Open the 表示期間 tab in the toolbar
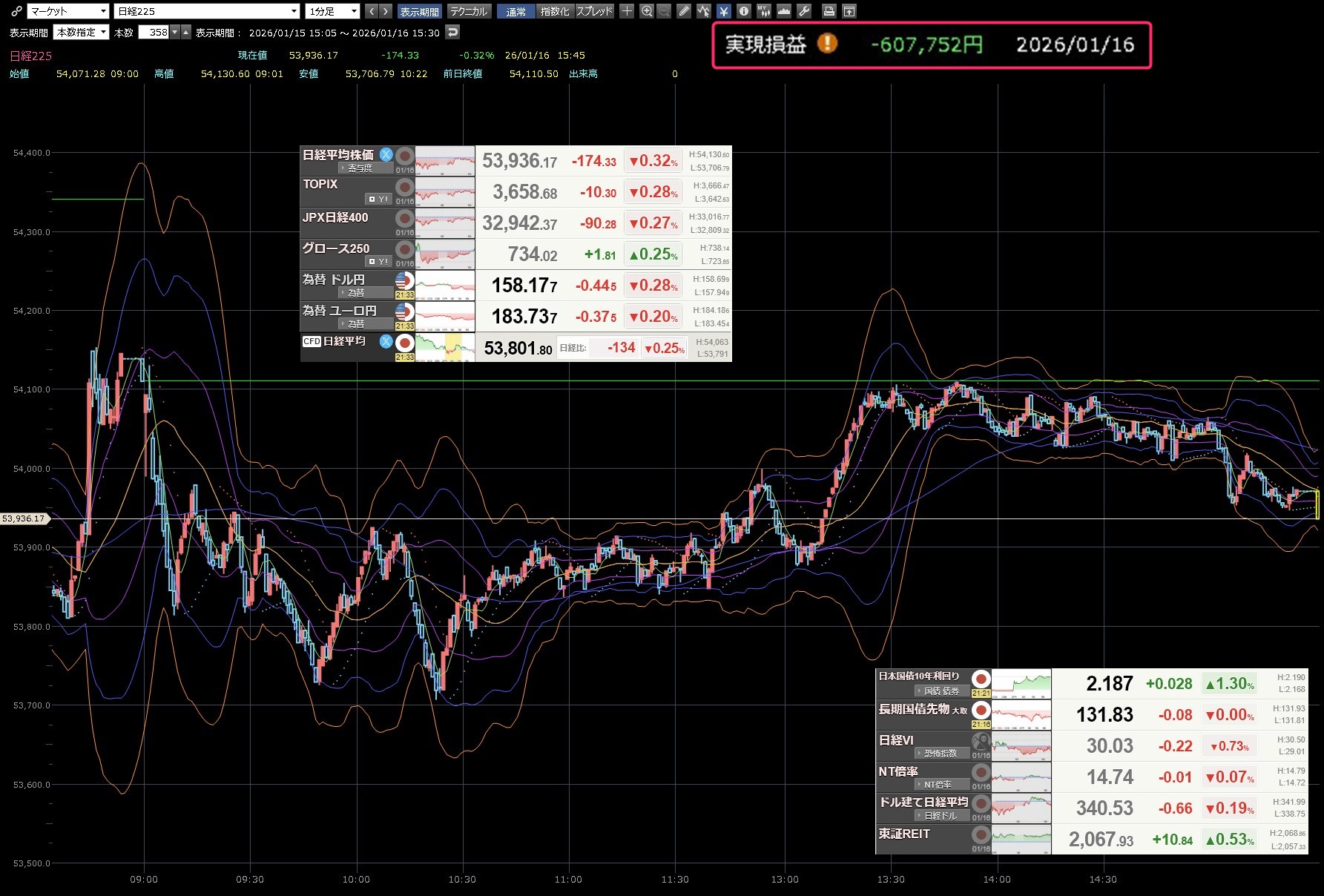 (x=419, y=11)
